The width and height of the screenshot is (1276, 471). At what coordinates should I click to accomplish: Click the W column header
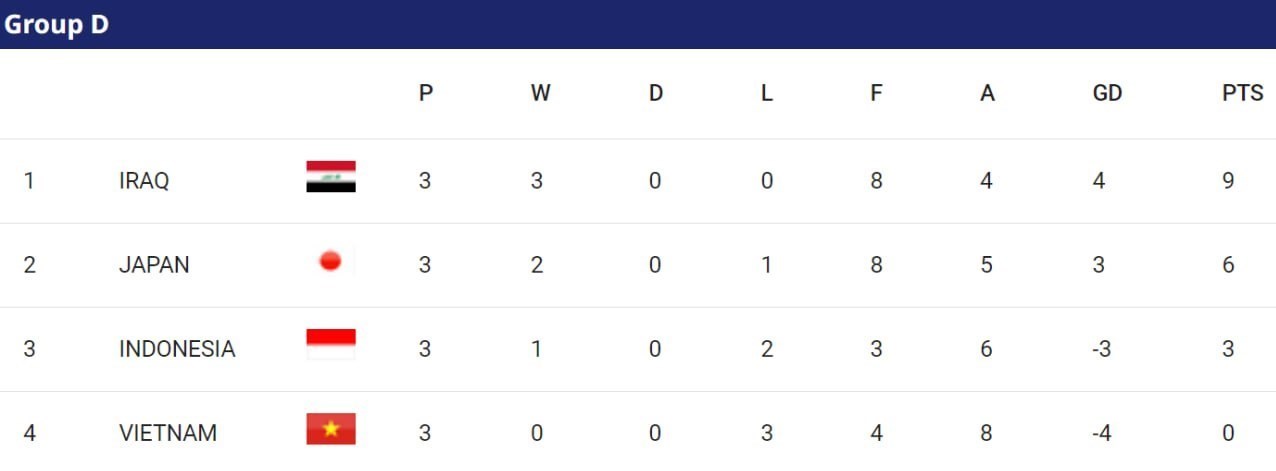pos(540,93)
